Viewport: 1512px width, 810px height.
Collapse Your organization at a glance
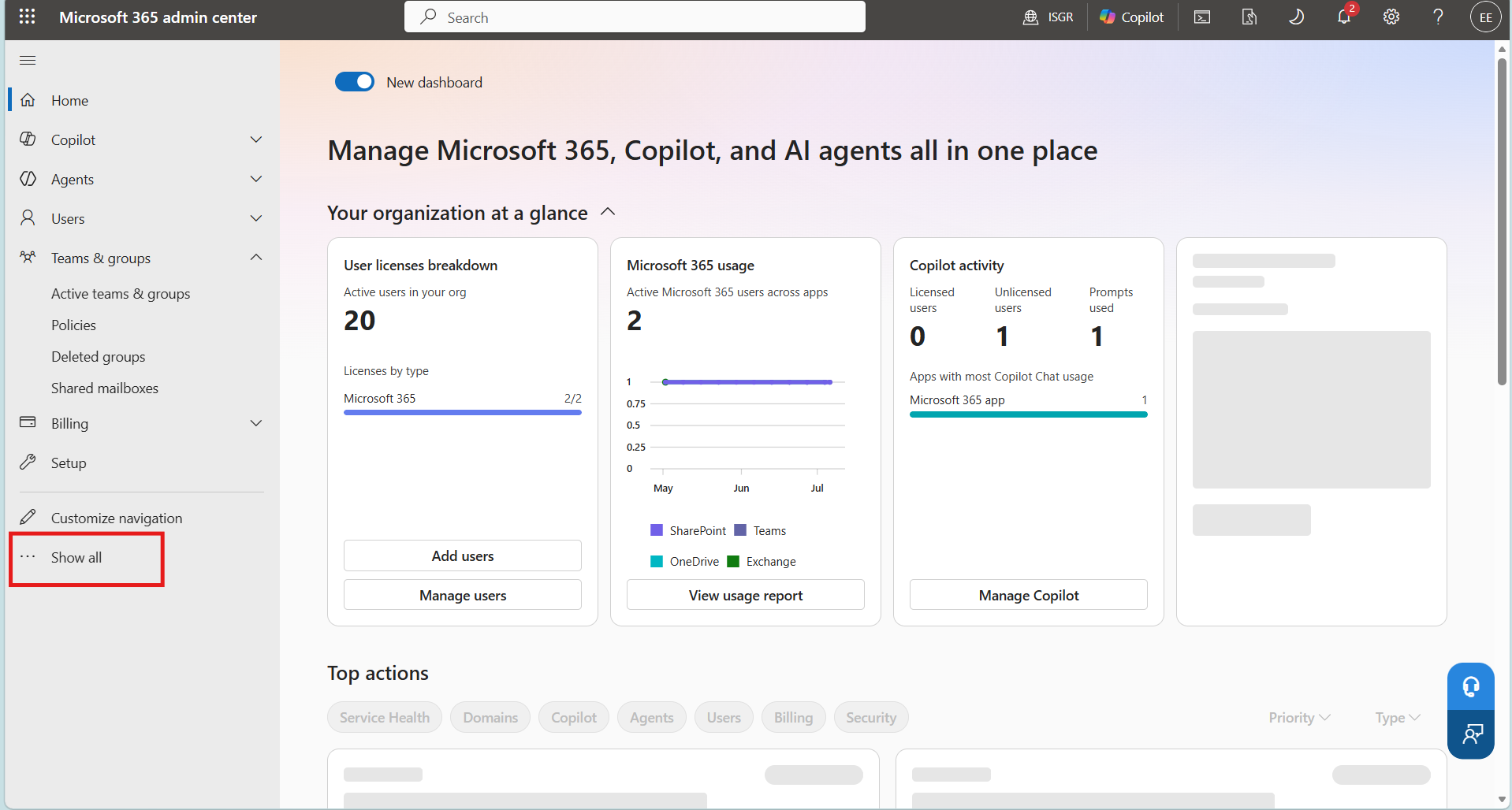[x=608, y=212]
